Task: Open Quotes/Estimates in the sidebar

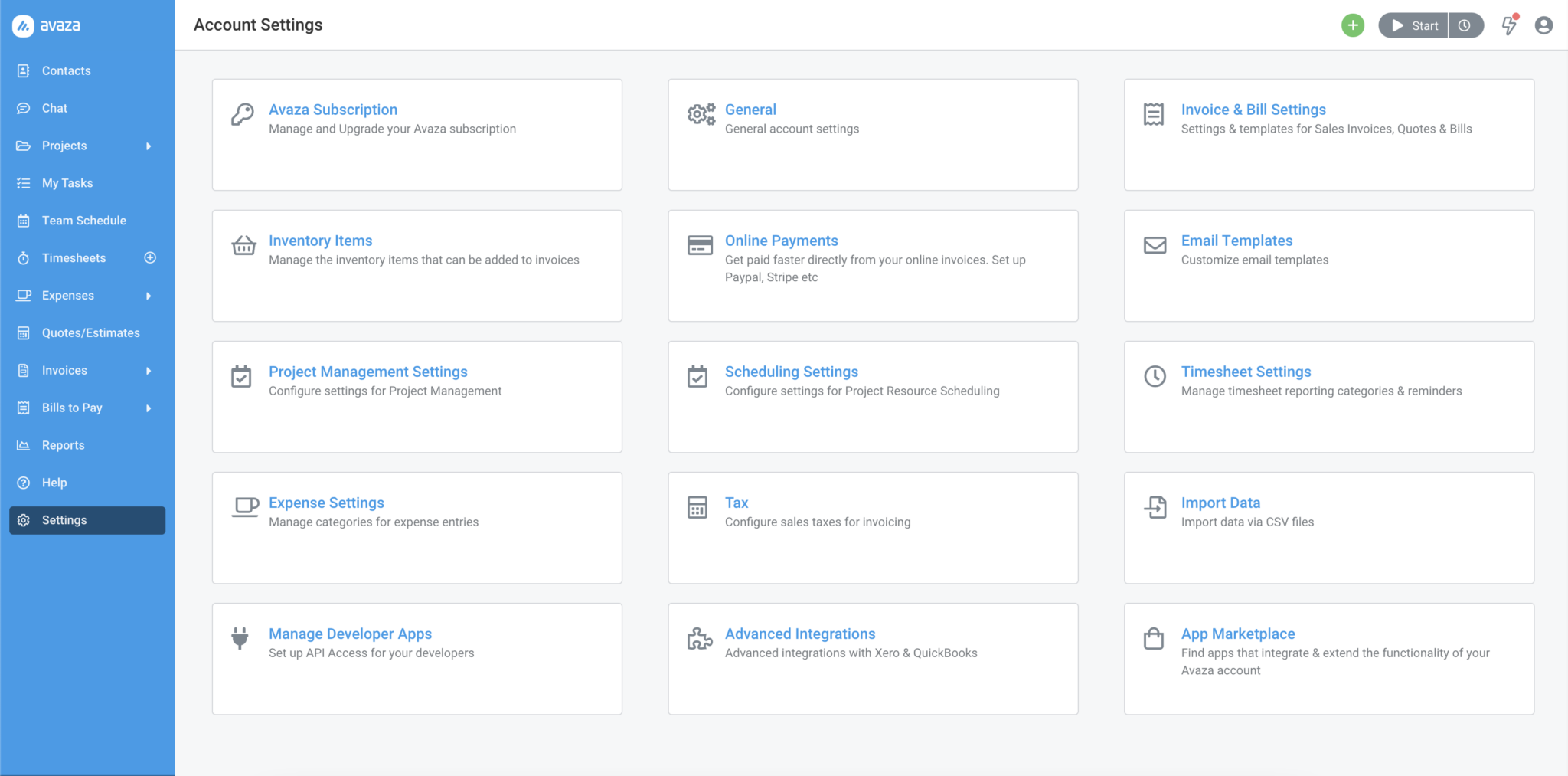Action: pyautogui.click(x=87, y=333)
